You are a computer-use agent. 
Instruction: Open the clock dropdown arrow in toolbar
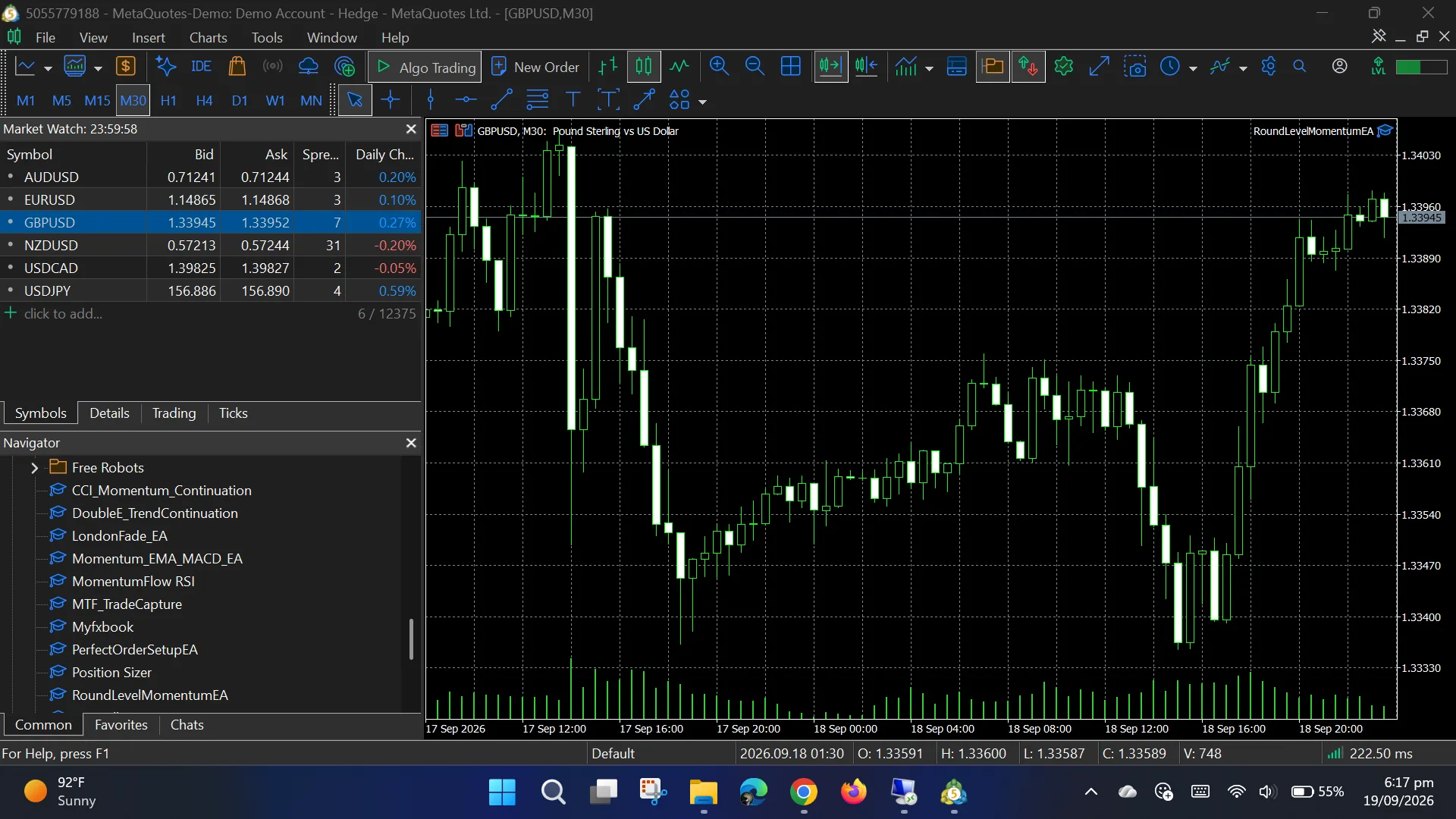click(1193, 68)
